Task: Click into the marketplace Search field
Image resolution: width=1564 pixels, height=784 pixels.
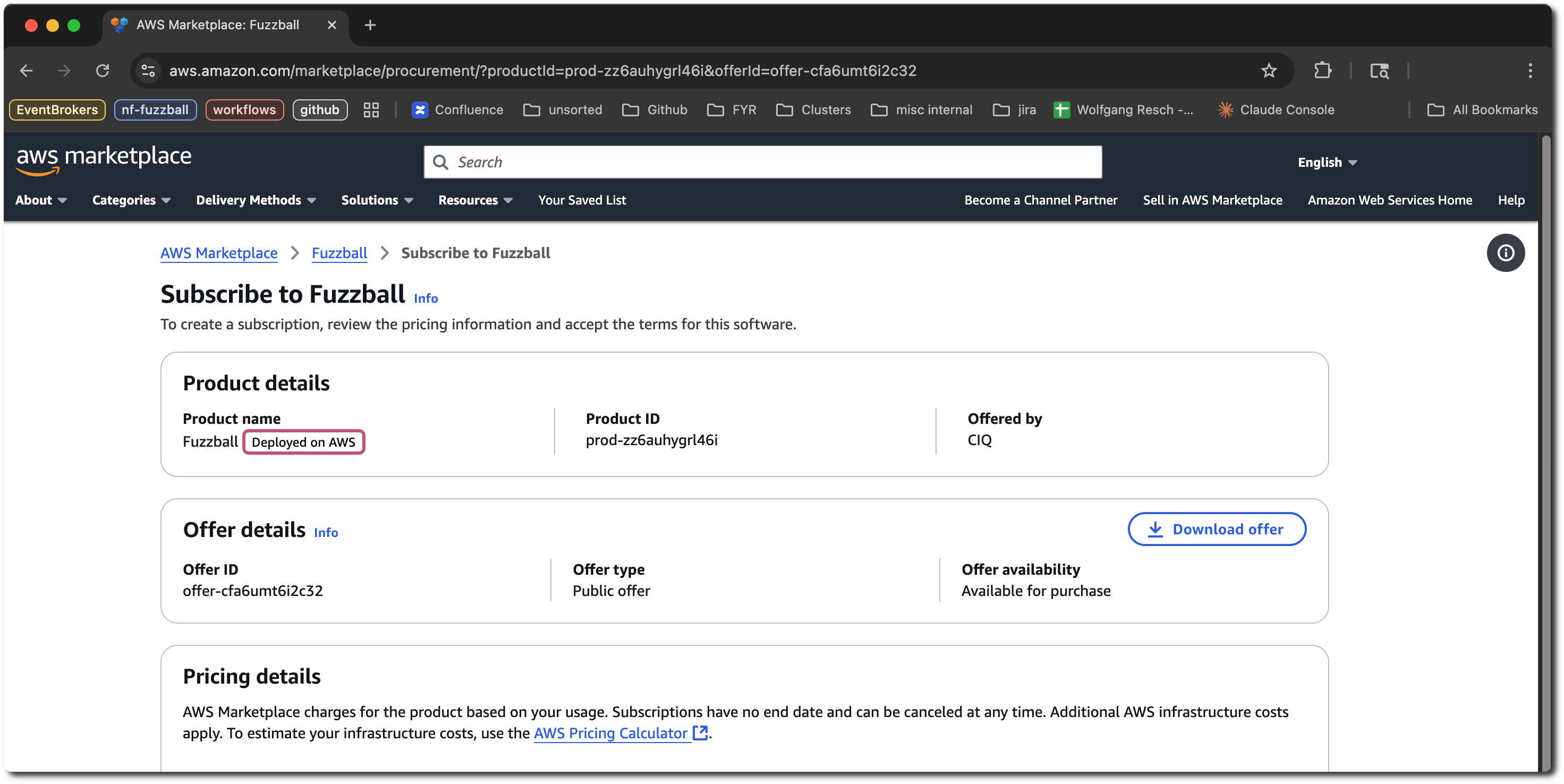Action: click(x=762, y=162)
